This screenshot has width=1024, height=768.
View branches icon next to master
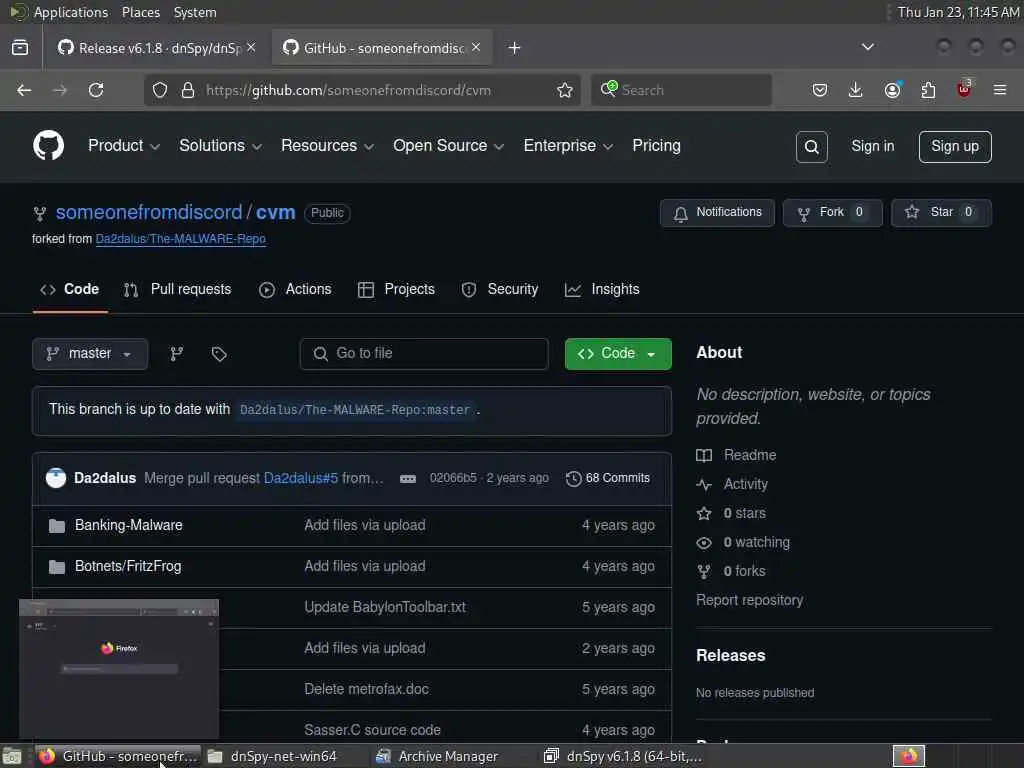click(177, 354)
